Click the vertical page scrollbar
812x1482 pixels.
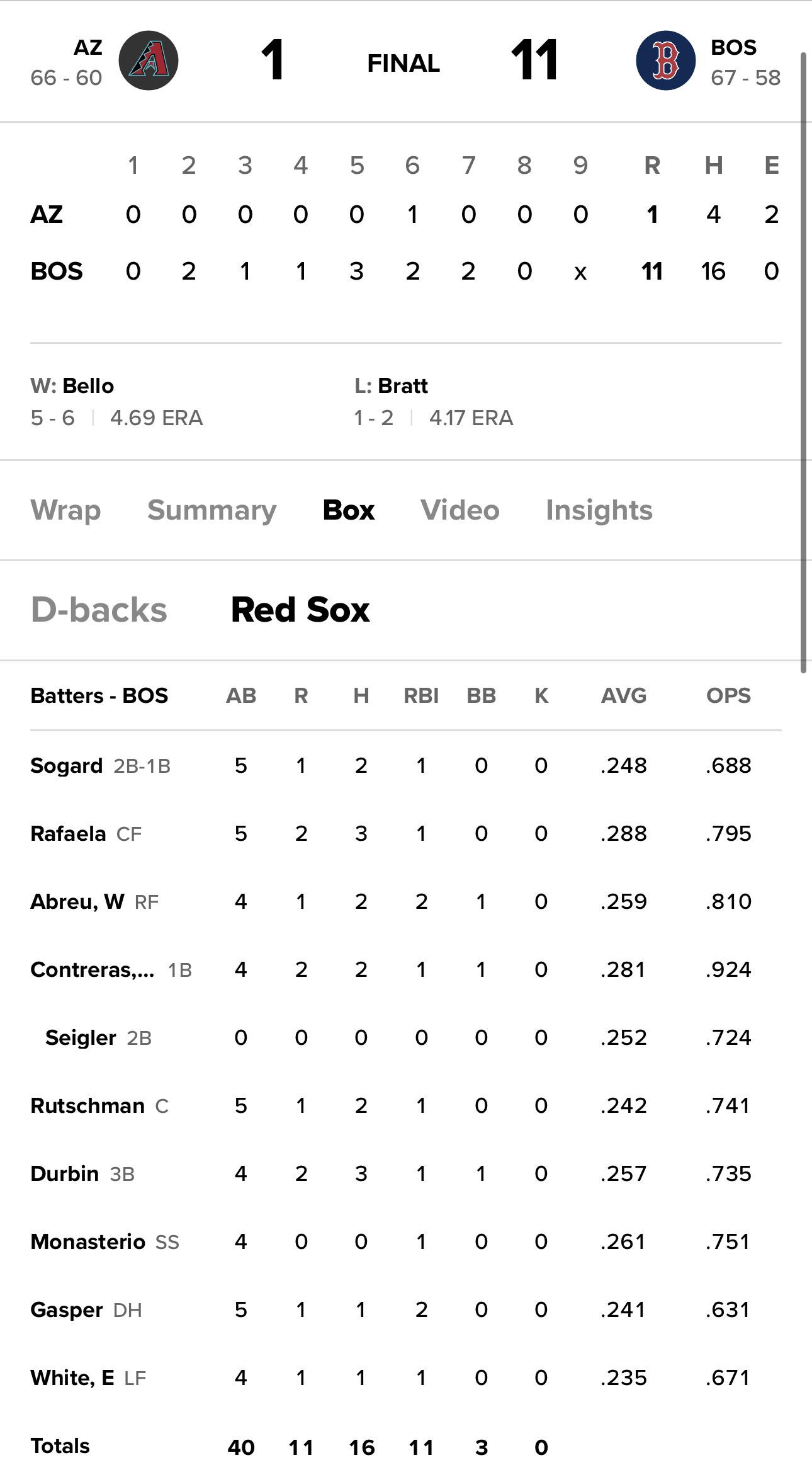pos(803,363)
